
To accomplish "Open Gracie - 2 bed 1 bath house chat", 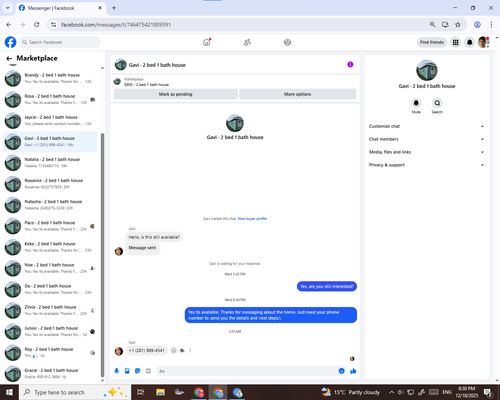I will tap(50, 373).
